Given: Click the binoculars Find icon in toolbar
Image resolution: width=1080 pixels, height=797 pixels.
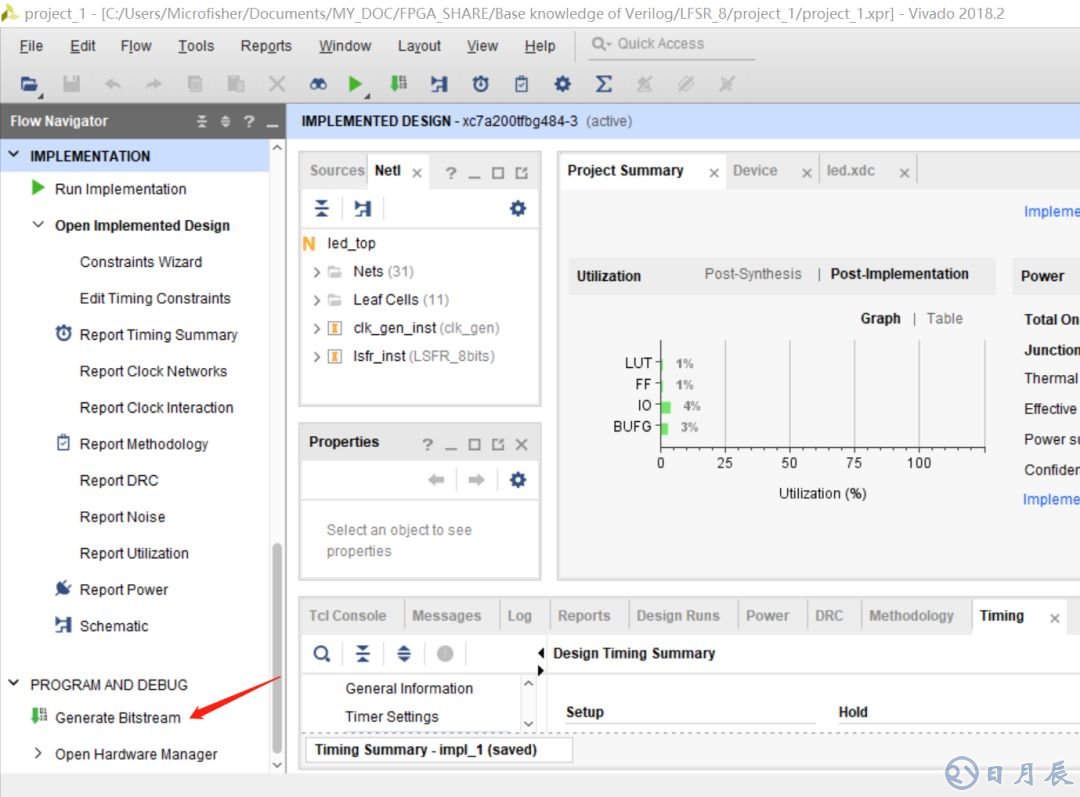Looking at the screenshot, I should coord(318,84).
